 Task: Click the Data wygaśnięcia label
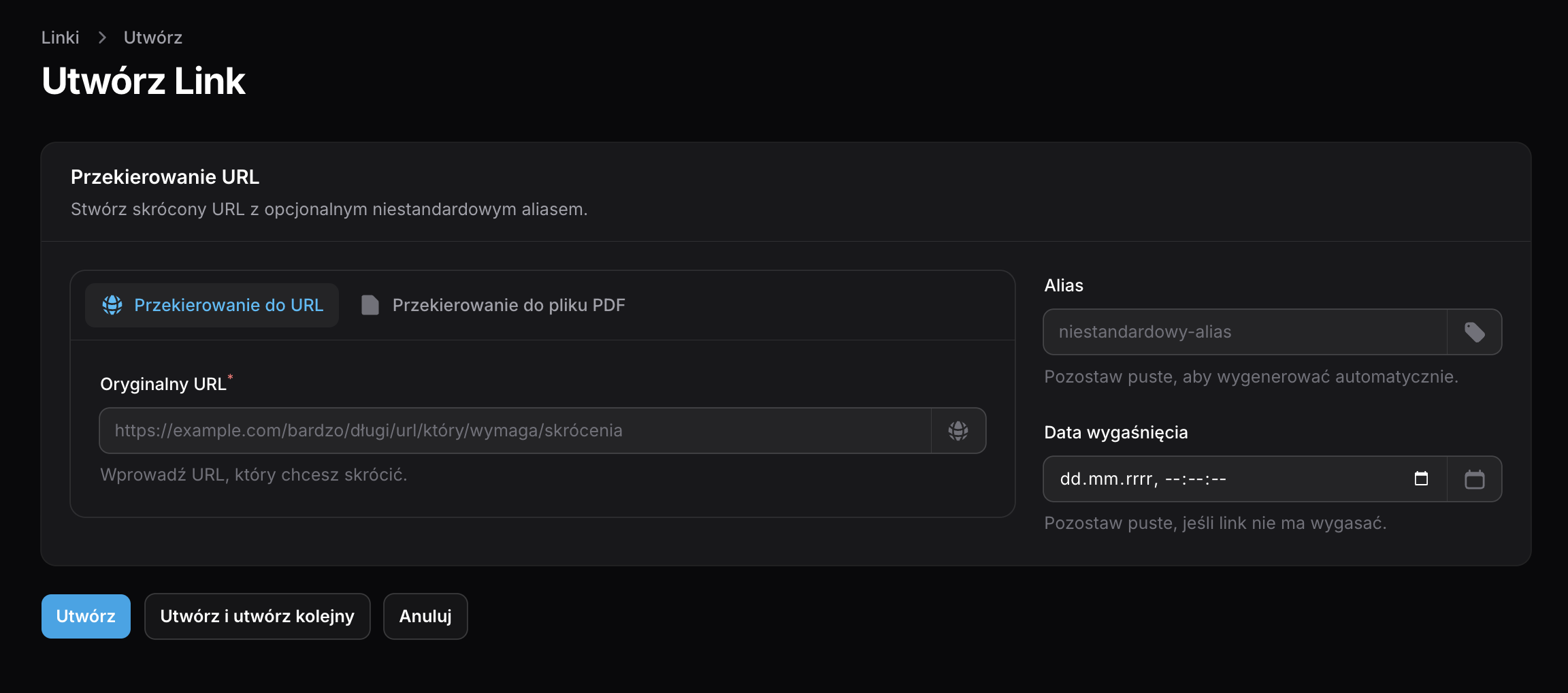[1116, 432]
